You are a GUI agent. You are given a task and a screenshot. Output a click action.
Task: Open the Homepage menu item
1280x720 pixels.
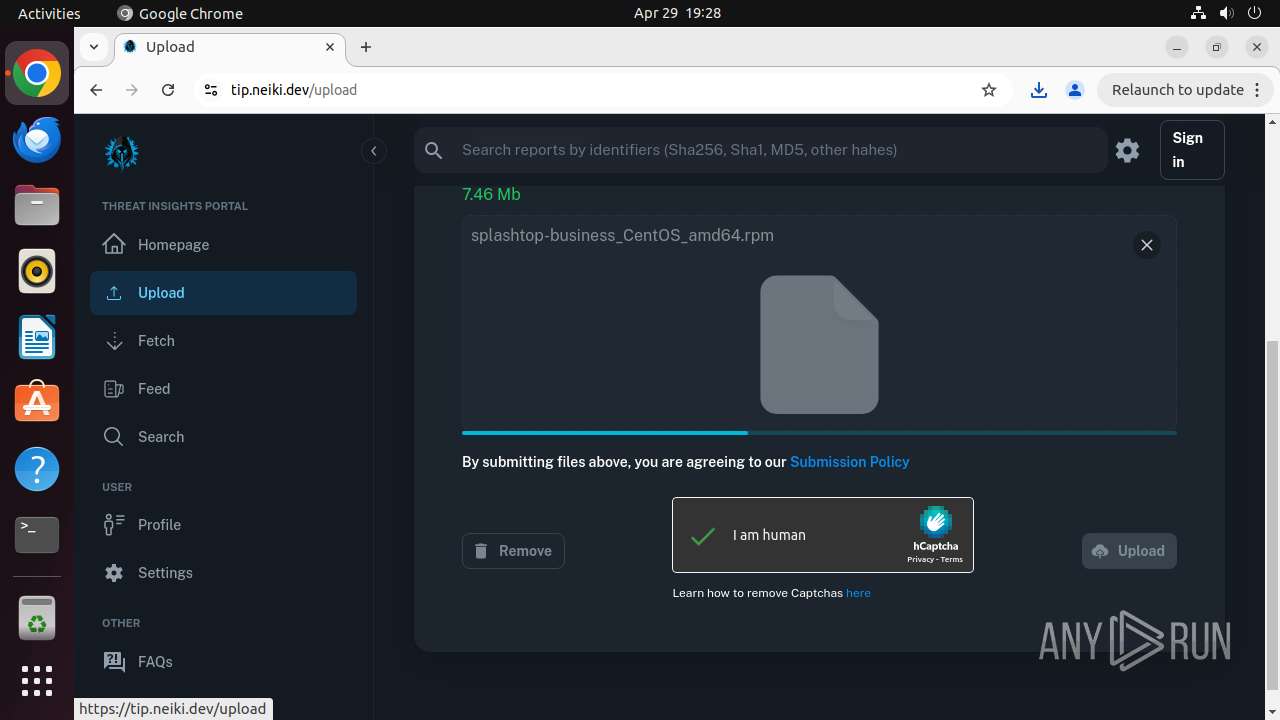[223, 245]
